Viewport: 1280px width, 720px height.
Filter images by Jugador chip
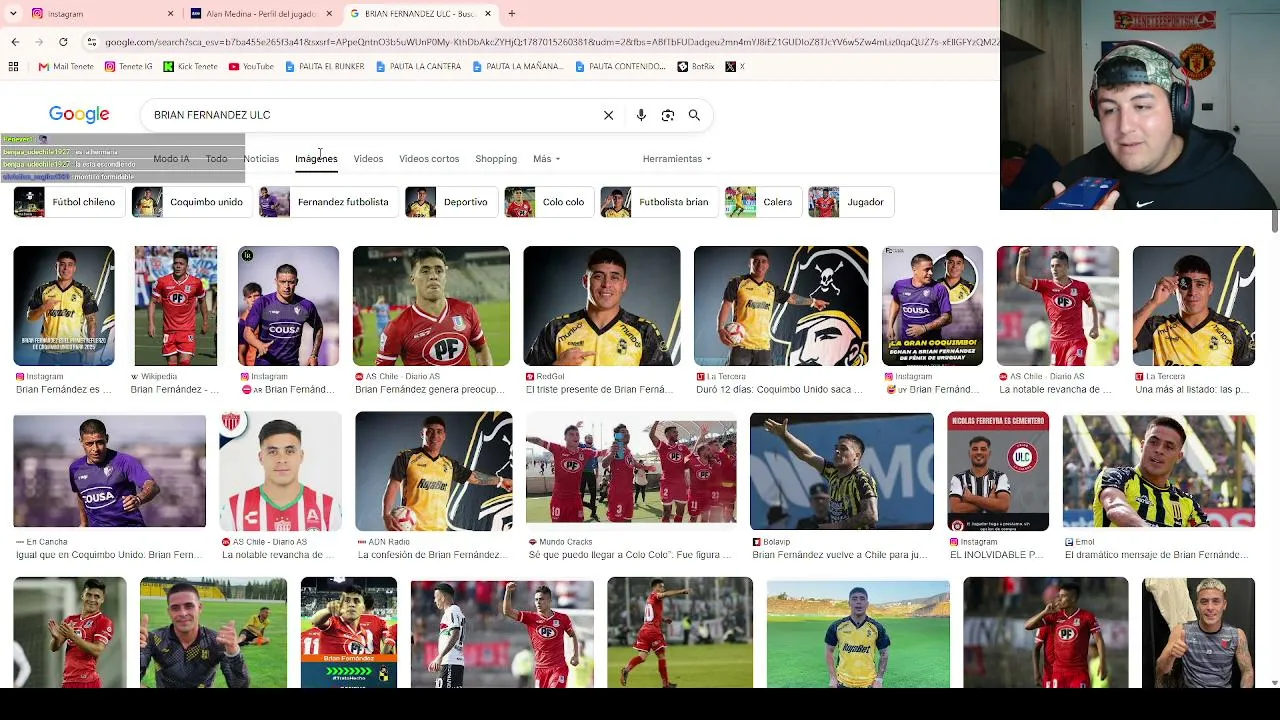pos(850,202)
